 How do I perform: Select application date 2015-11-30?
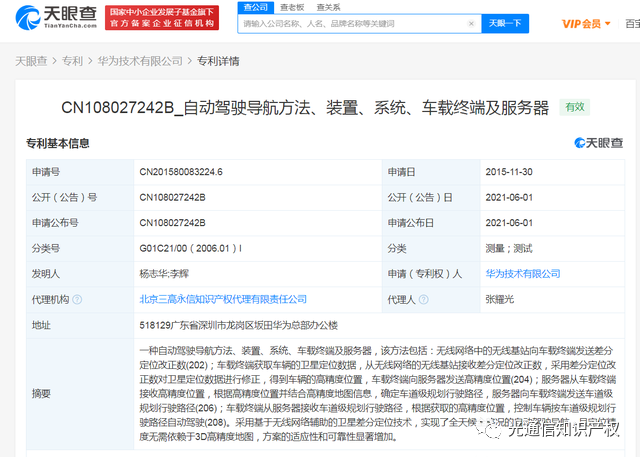(509, 172)
